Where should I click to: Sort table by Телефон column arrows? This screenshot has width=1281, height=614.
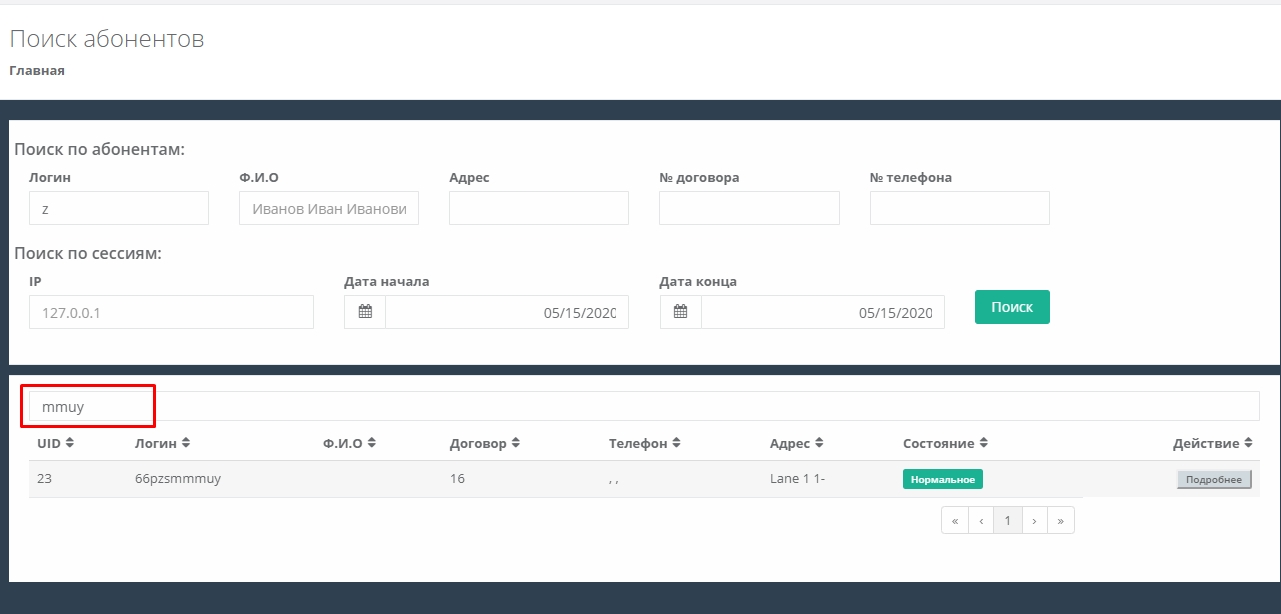click(x=677, y=443)
